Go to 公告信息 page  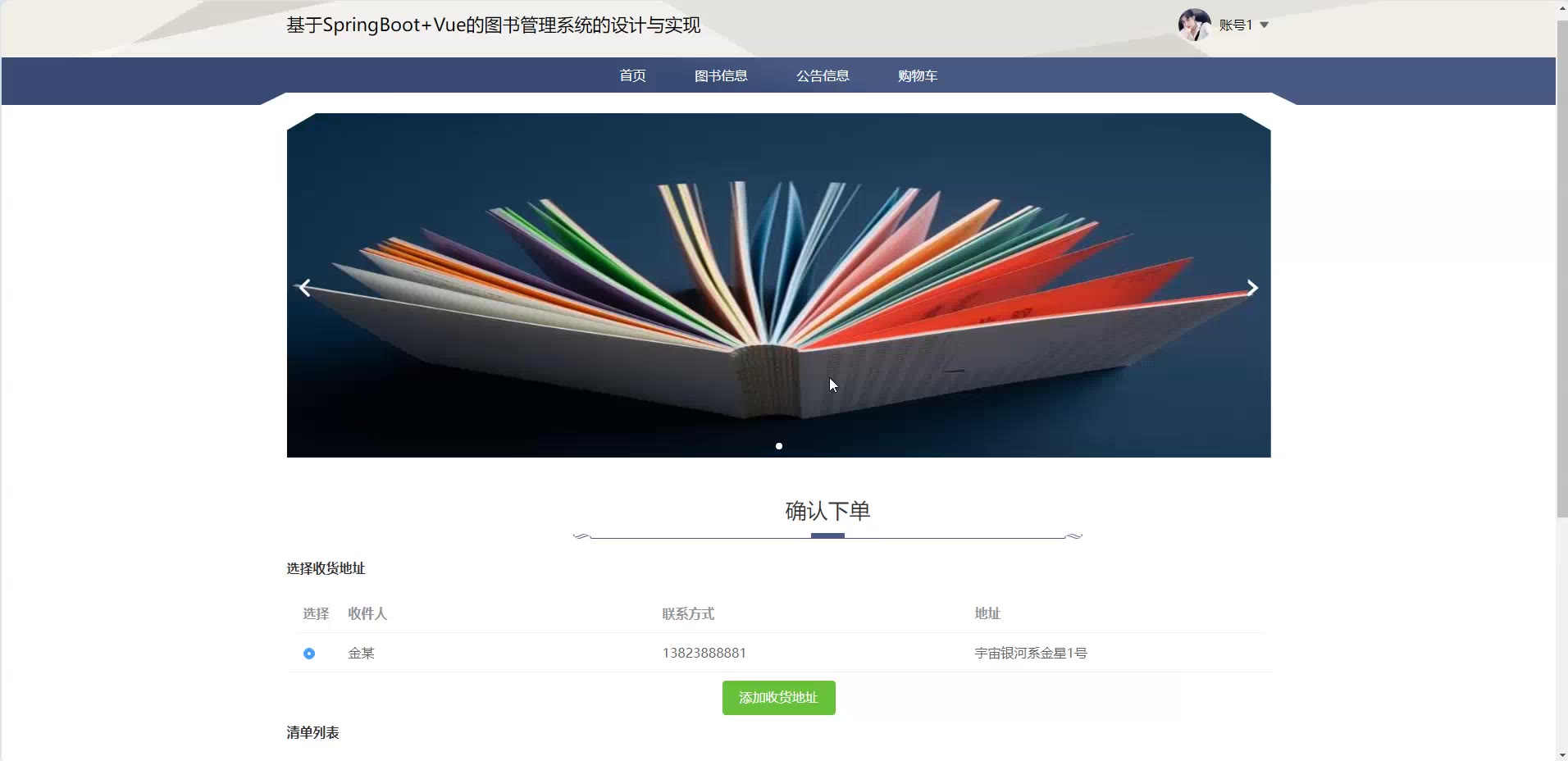[x=823, y=75]
